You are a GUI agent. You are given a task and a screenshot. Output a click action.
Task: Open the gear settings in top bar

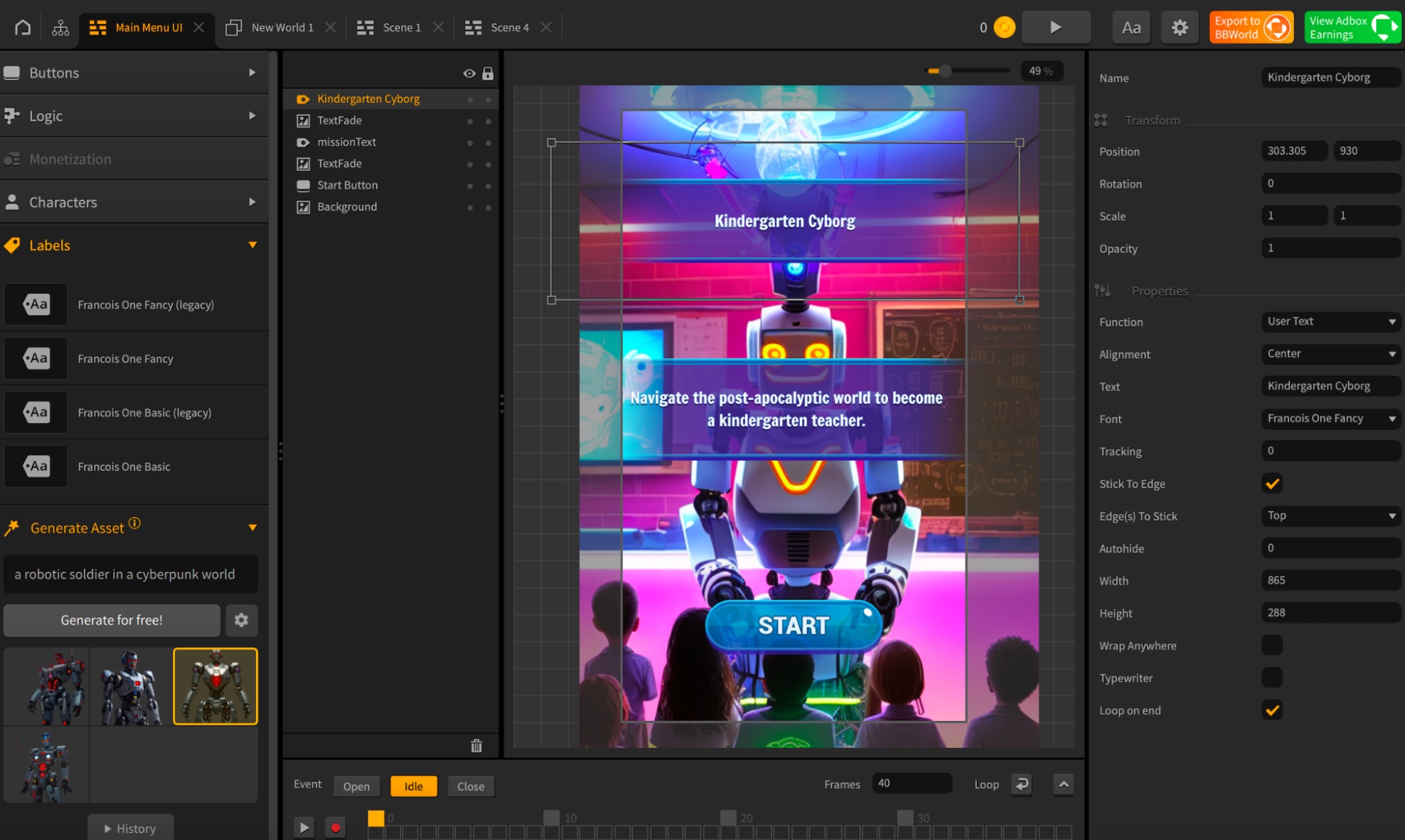click(1179, 27)
